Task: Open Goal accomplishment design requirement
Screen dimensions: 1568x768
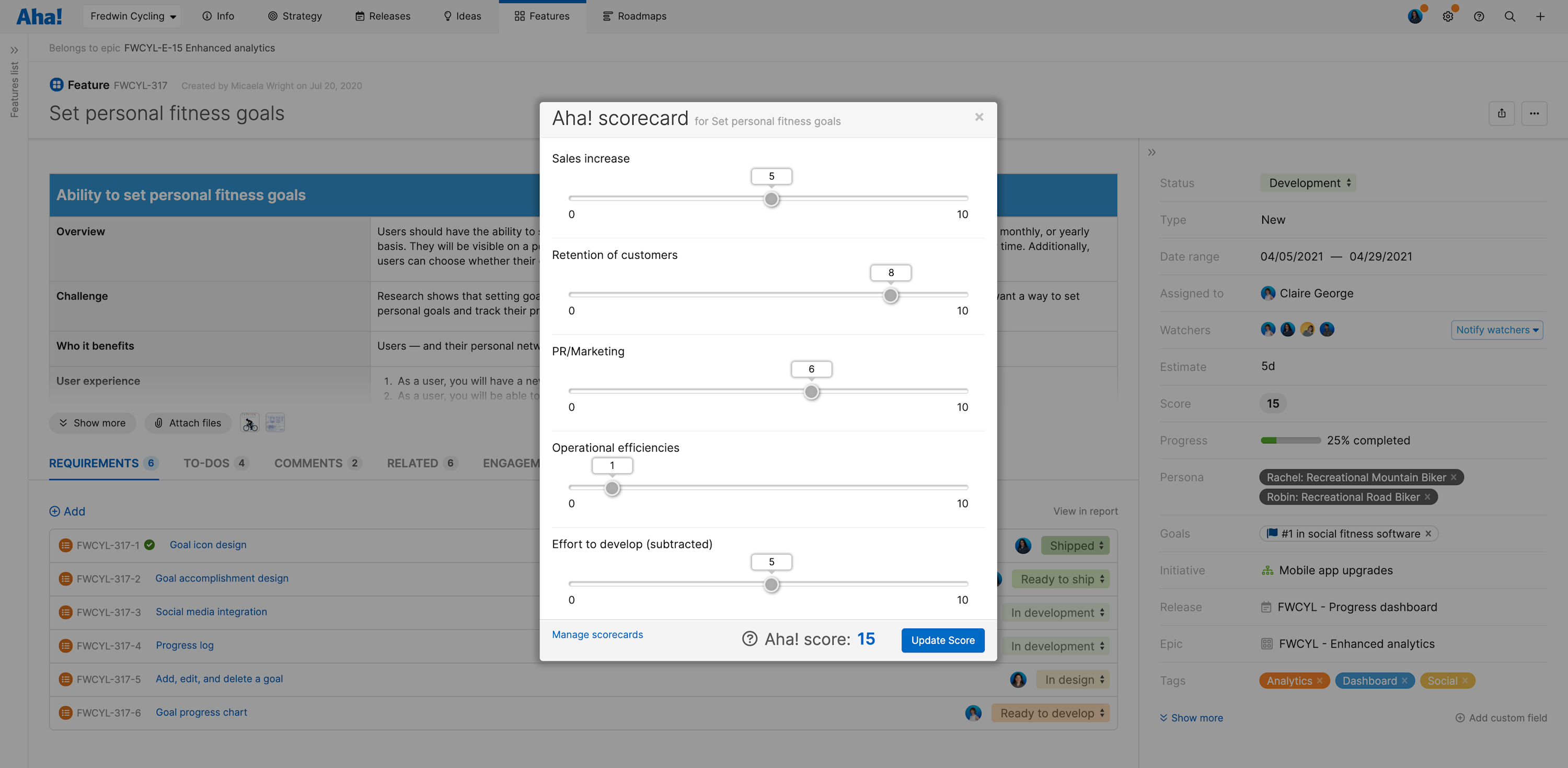Action: tap(222, 579)
